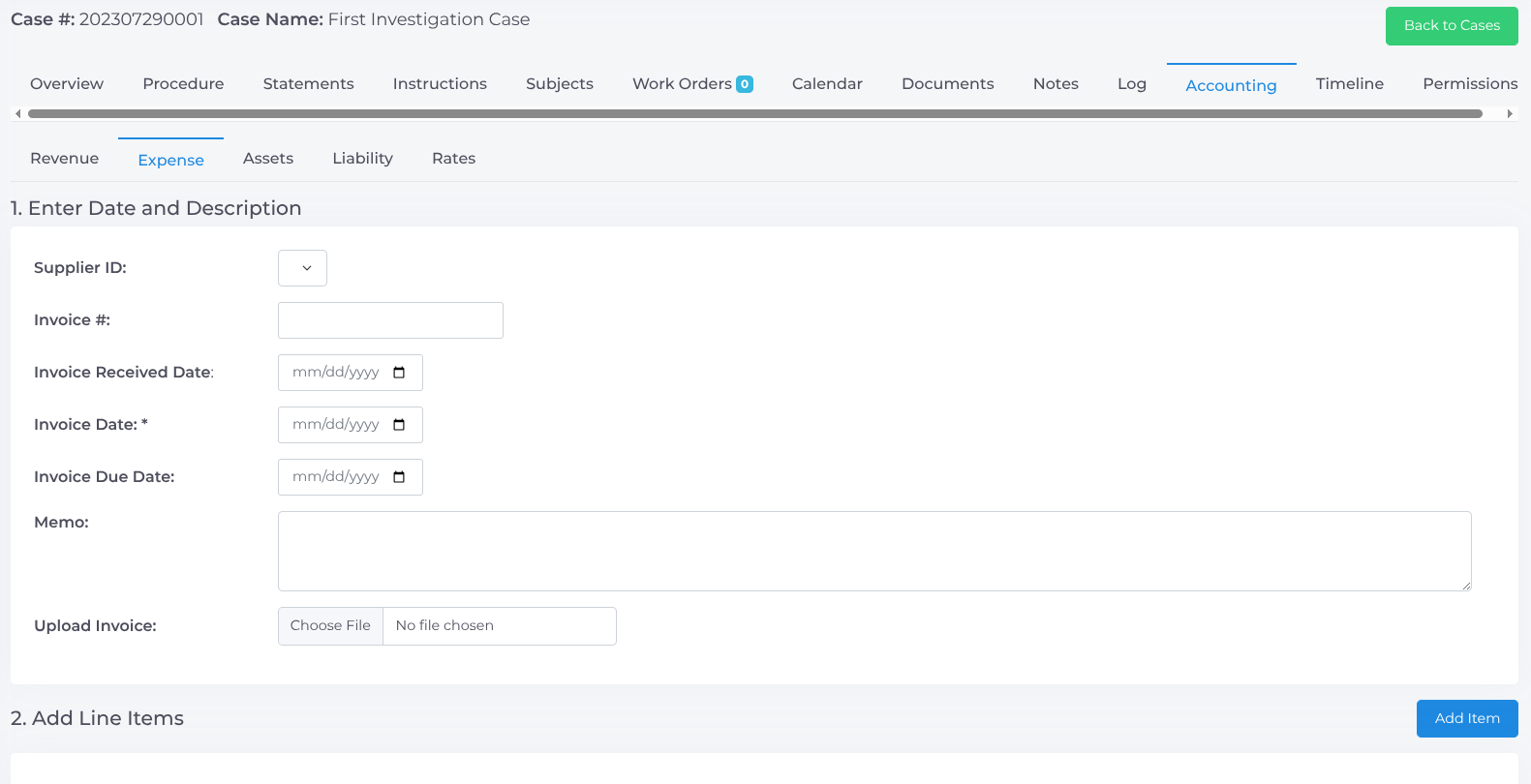Screen dimensions: 1531x784
Task: Go to the Notes tab
Action: click(x=1056, y=84)
